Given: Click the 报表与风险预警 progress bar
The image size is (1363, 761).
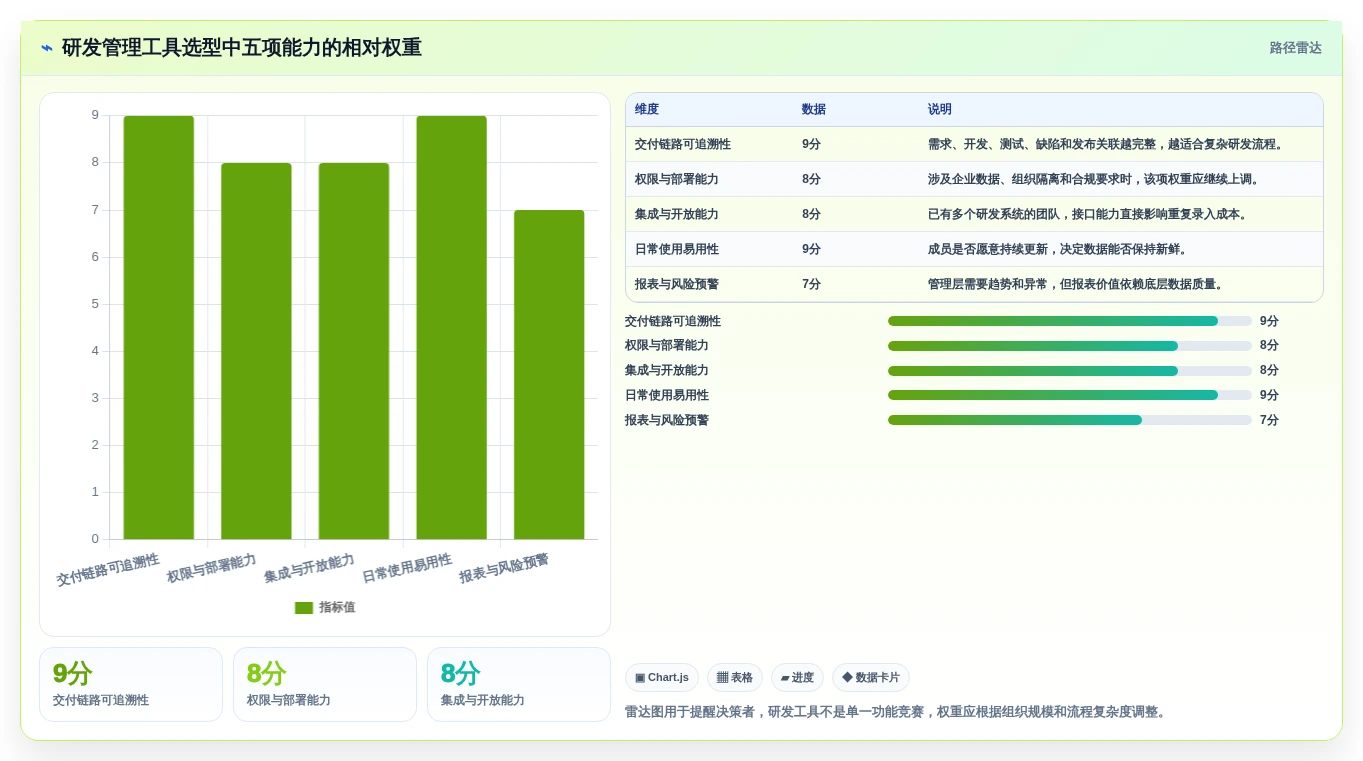Looking at the screenshot, I should (x=1070, y=420).
